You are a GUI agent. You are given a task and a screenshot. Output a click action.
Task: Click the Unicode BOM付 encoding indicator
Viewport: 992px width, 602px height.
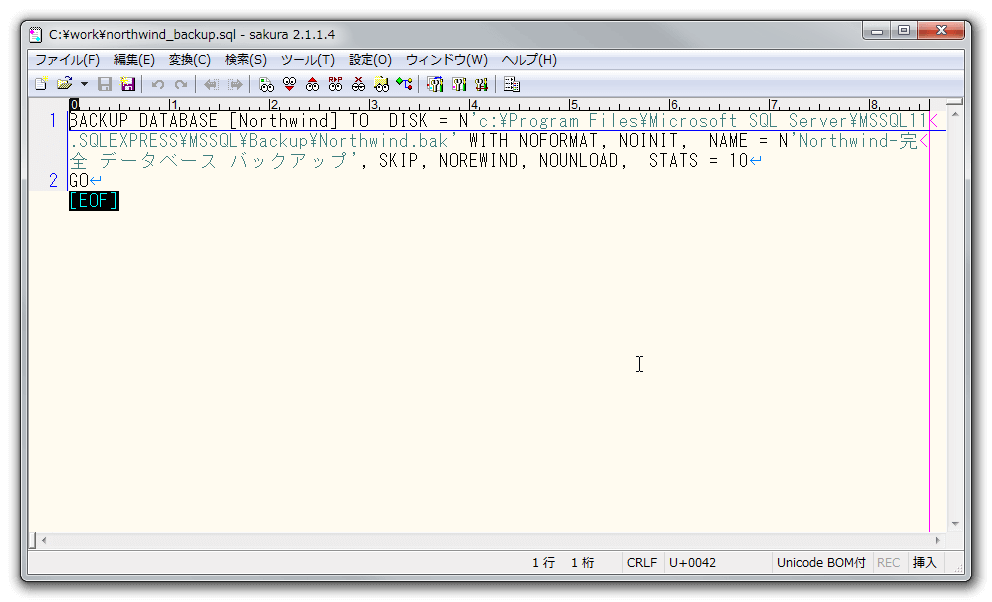coord(821,563)
